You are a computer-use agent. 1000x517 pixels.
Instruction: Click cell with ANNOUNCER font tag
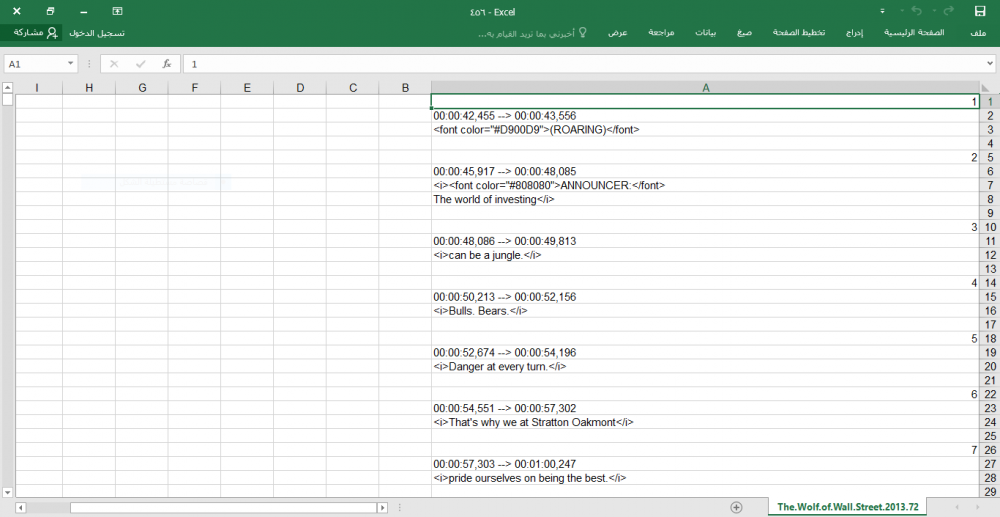pos(705,185)
